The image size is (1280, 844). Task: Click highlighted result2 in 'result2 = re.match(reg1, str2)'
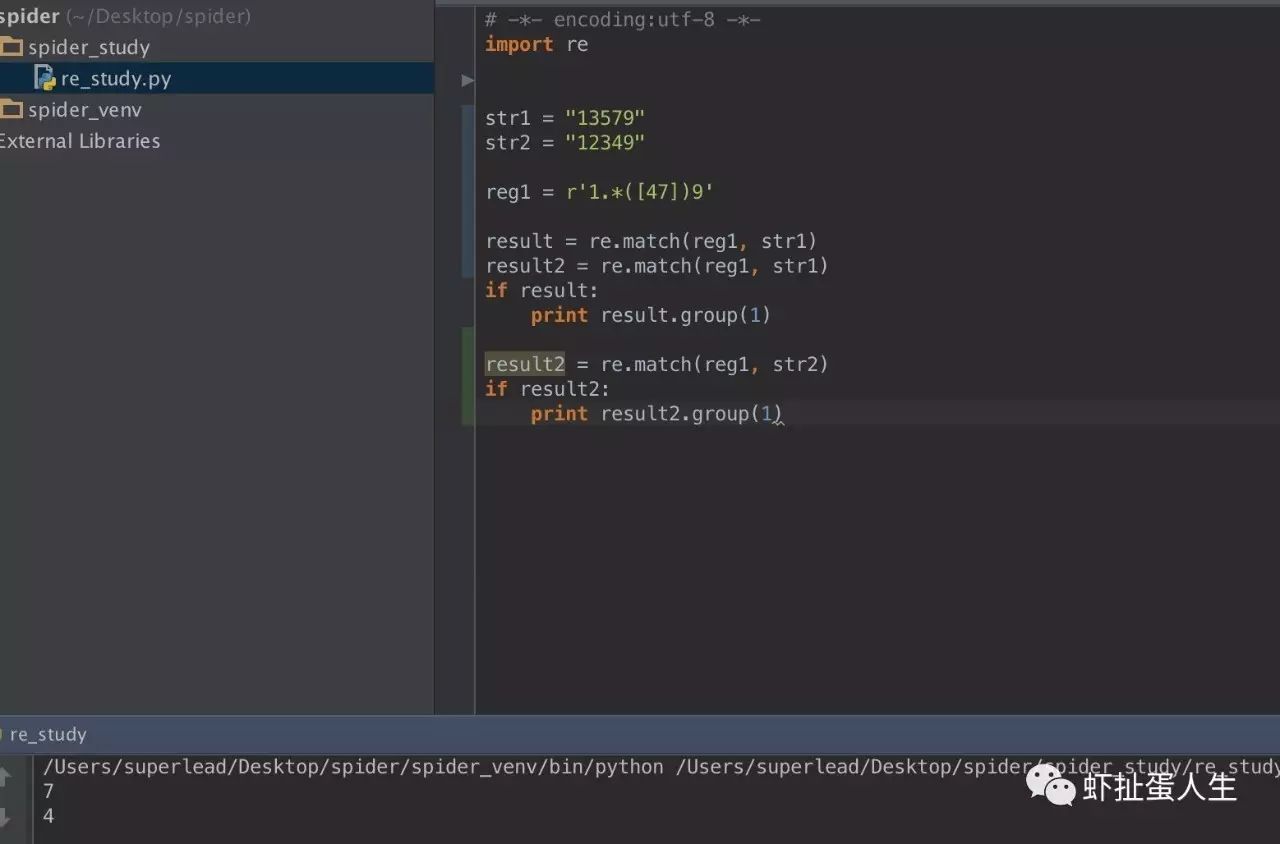(525, 364)
